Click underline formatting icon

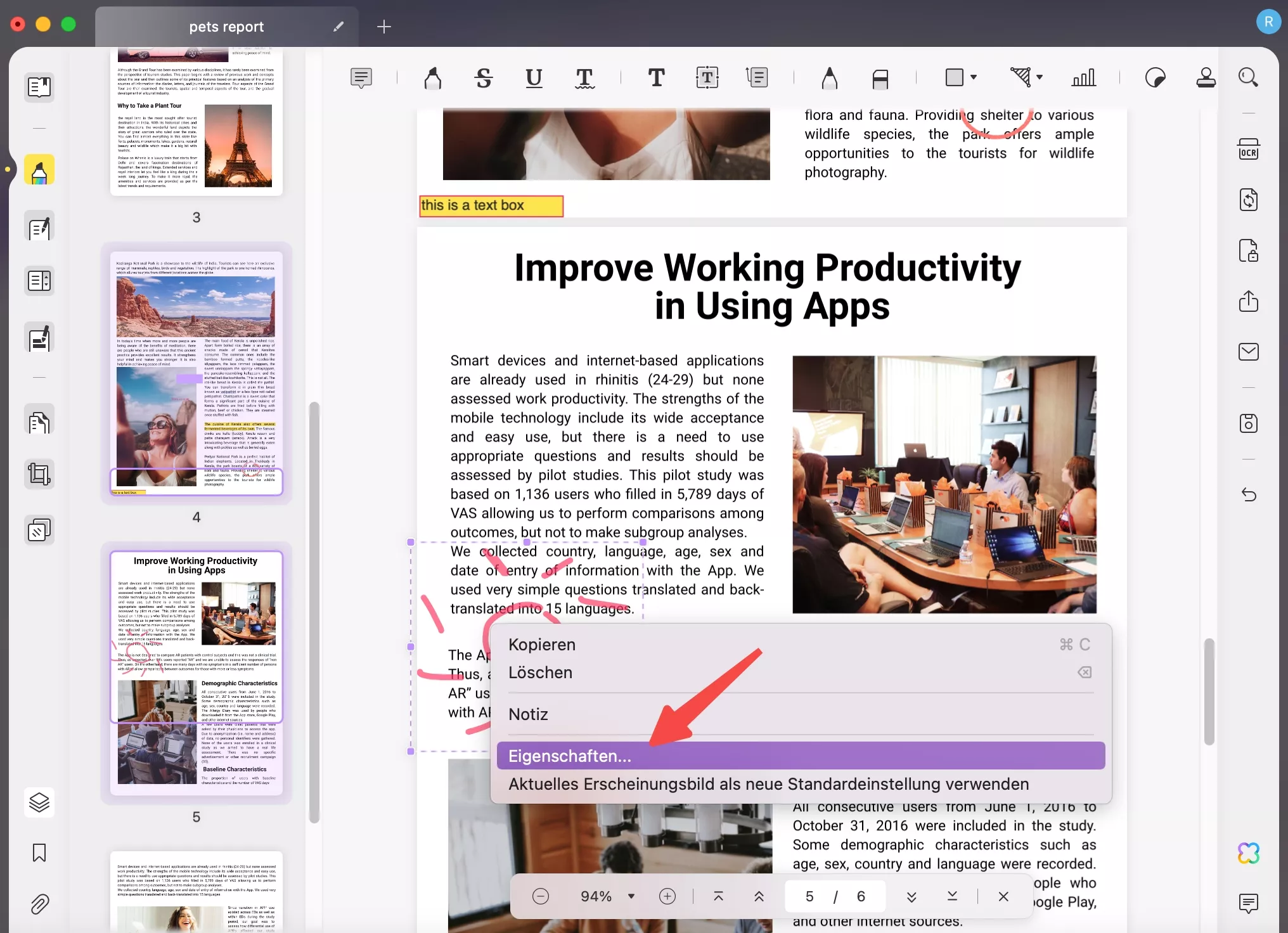click(533, 77)
